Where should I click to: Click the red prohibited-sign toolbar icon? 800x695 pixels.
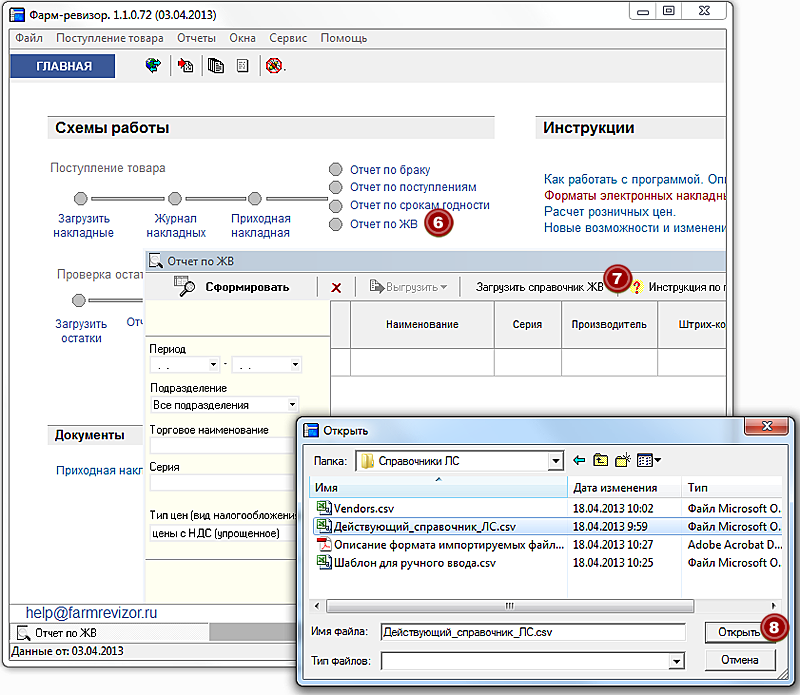tap(274, 65)
